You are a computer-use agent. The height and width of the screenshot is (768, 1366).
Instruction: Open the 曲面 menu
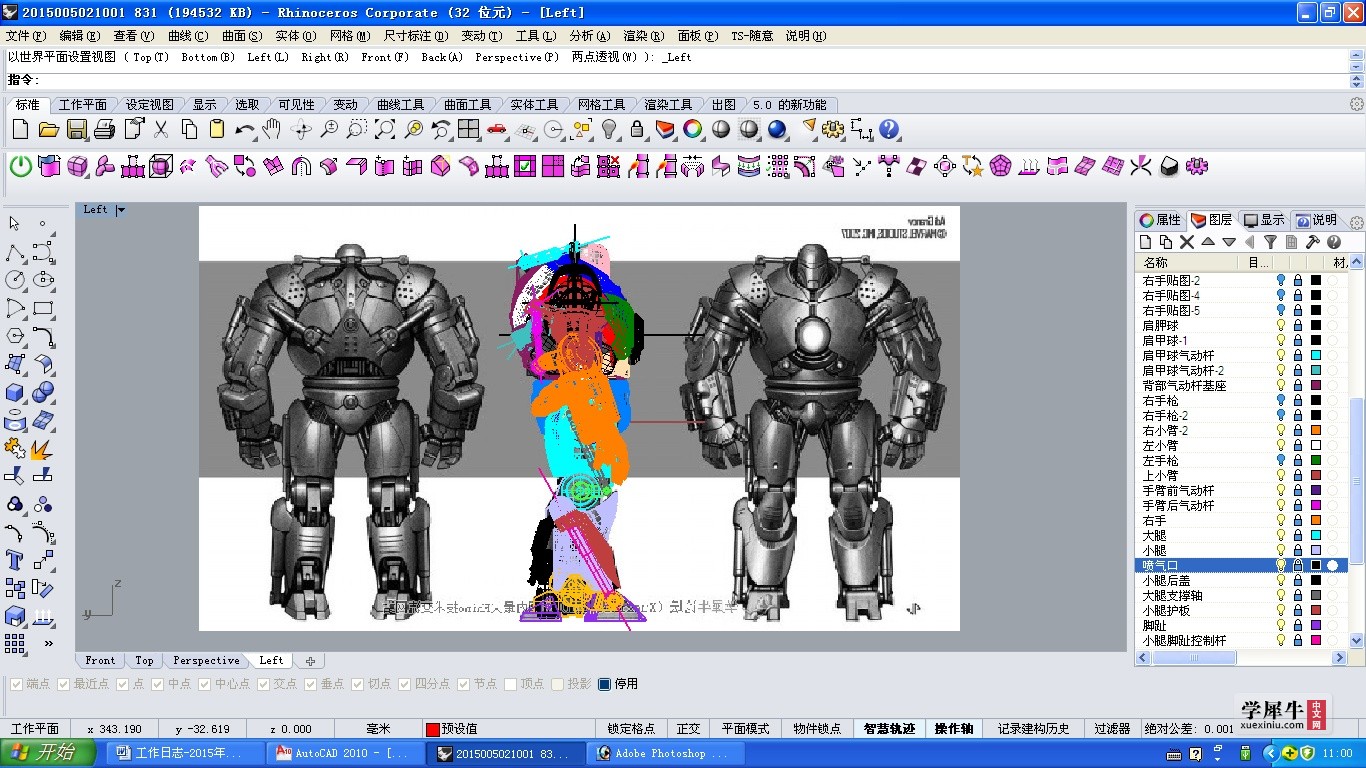pos(241,36)
